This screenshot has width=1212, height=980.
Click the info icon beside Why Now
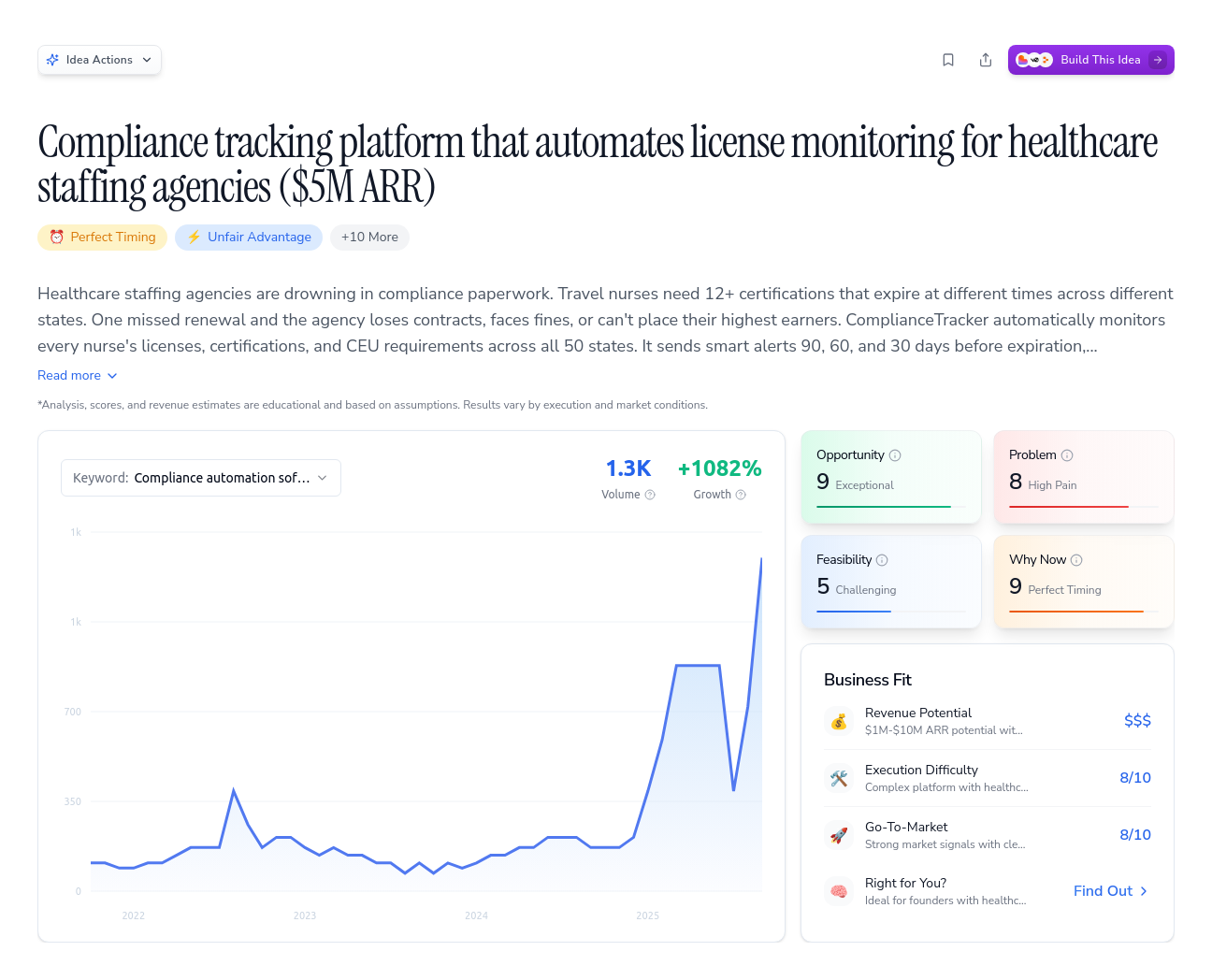pos(1076,560)
